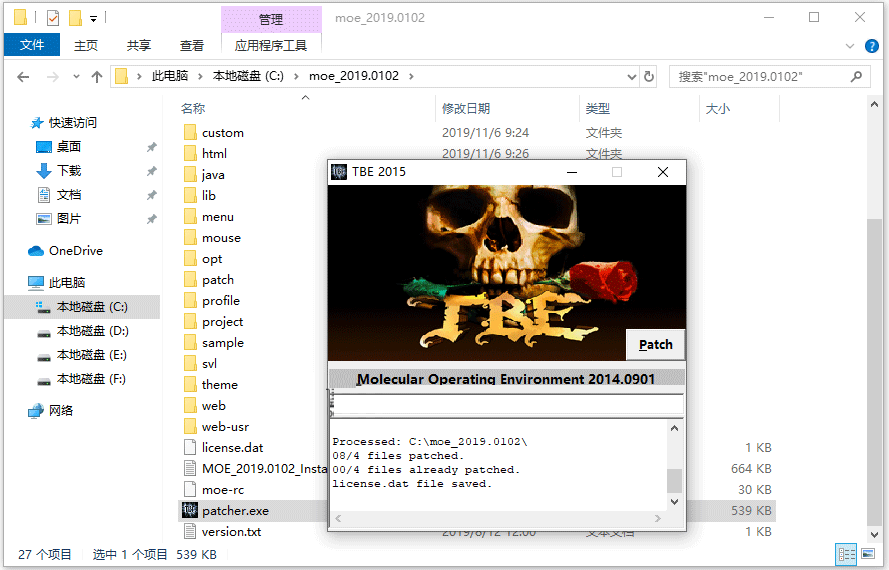Select 本地磁盘 (D:) in navigation pane

pyautogui.click(x=92, y=331)
